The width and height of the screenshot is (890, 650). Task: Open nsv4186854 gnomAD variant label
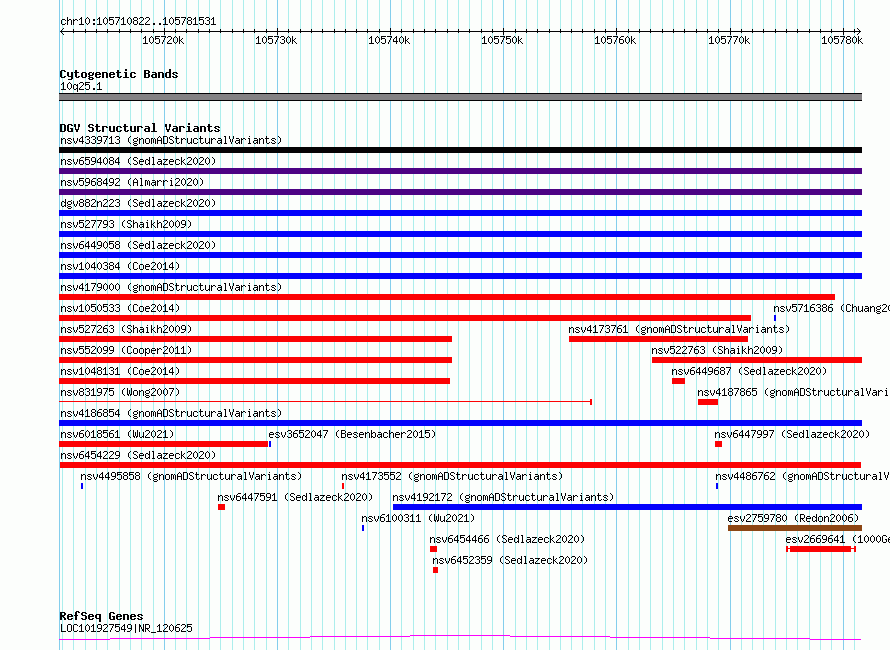(171, 413)
